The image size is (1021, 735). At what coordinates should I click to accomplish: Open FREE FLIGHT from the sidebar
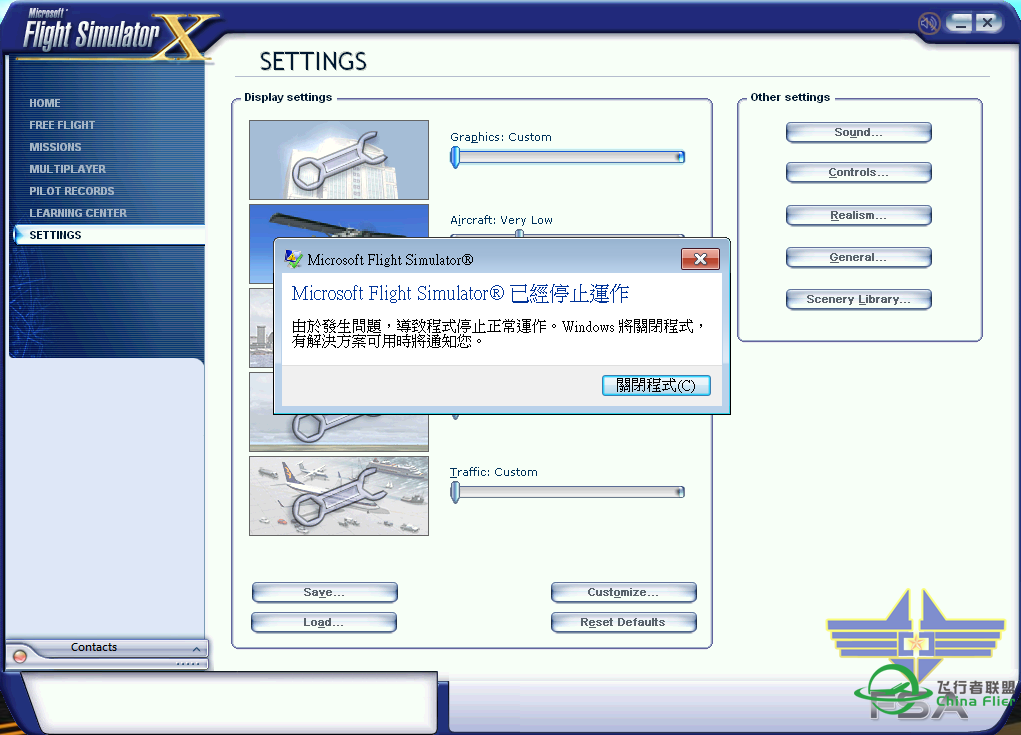click(x=60, y=125)
